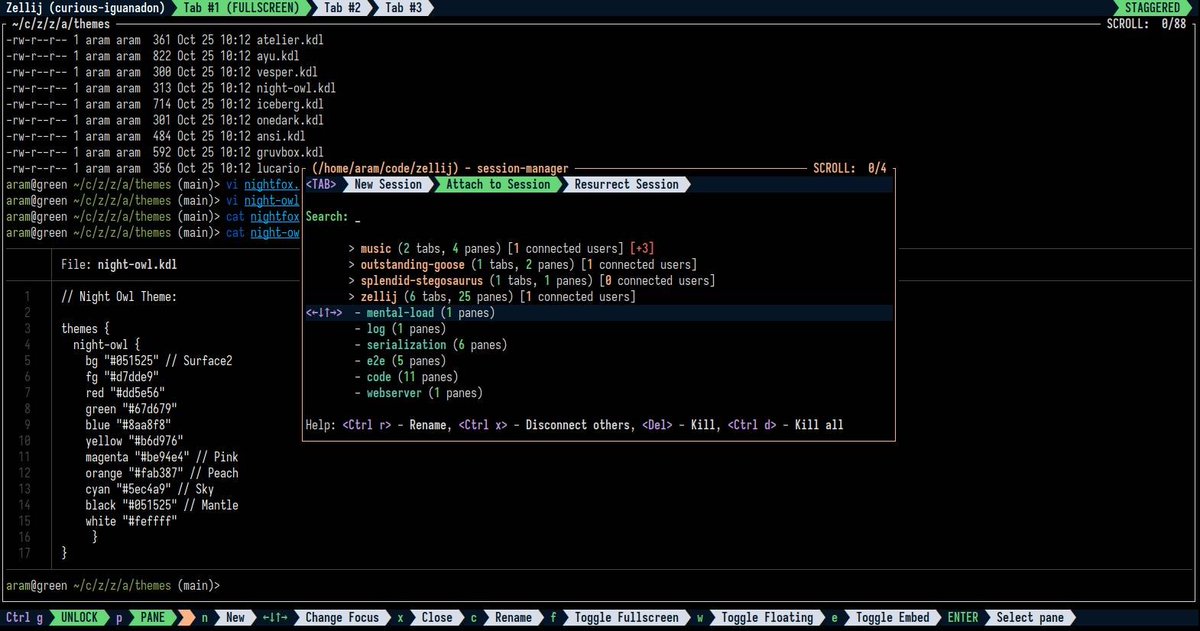Image resolution: width=1200 pixels, height=631 pixels.
Task: Open Tab #3
Action: coord(403,7)
